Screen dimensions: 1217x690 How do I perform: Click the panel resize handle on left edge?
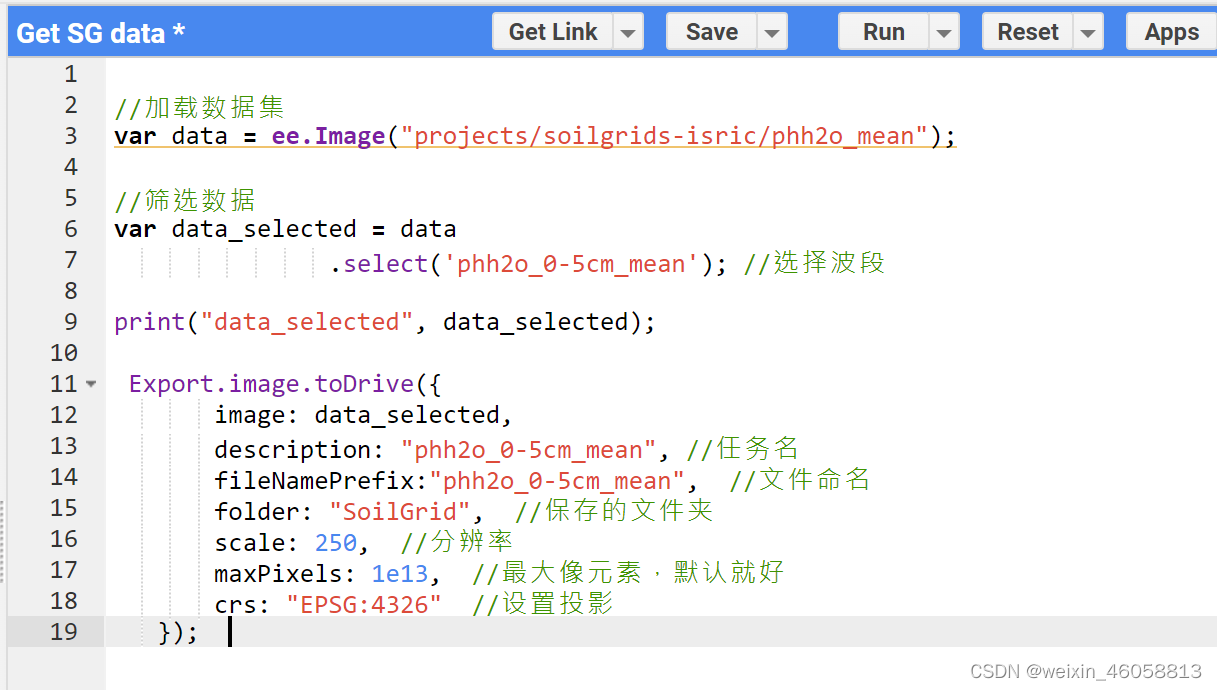[3, 540]
